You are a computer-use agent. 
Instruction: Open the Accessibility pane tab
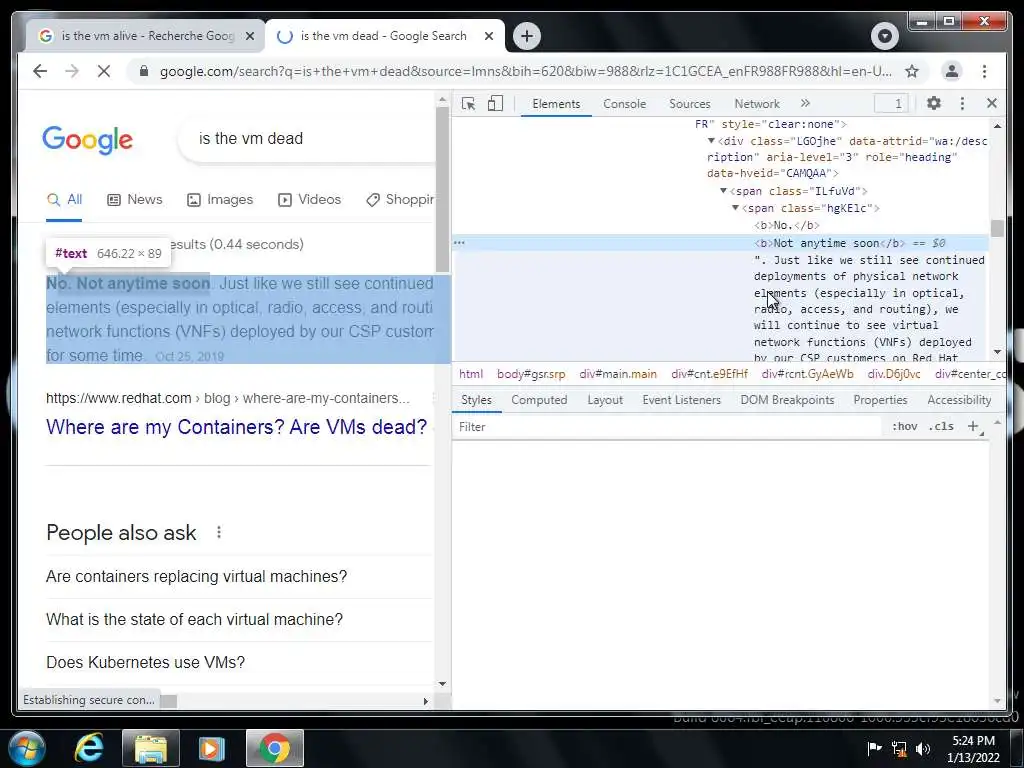click(x=959, y=400)
